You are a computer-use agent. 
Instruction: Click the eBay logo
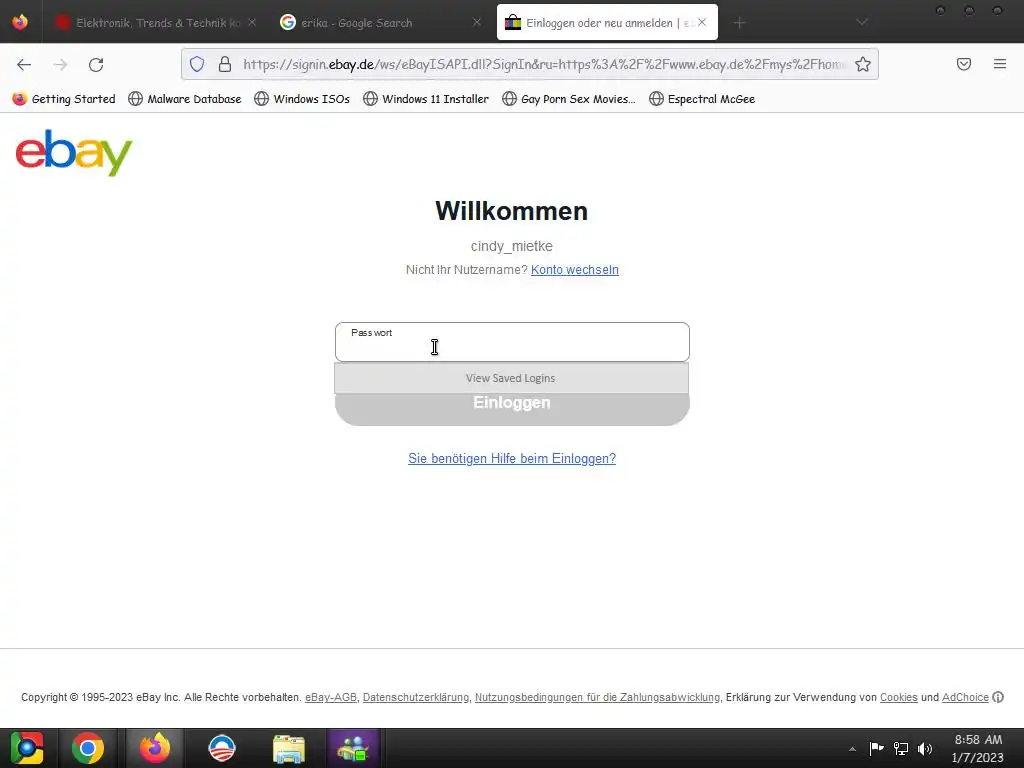tap(74, 153)
